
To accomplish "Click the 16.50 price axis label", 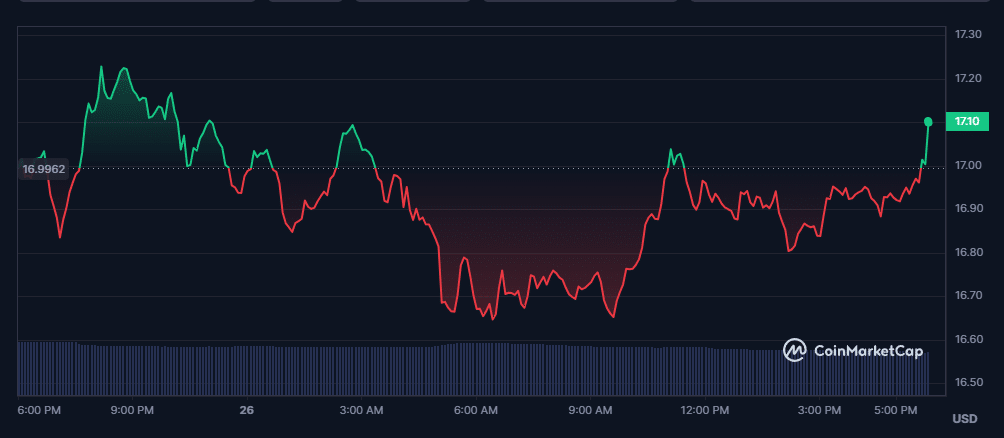I will pyautogui.click(x=967, y=383).
